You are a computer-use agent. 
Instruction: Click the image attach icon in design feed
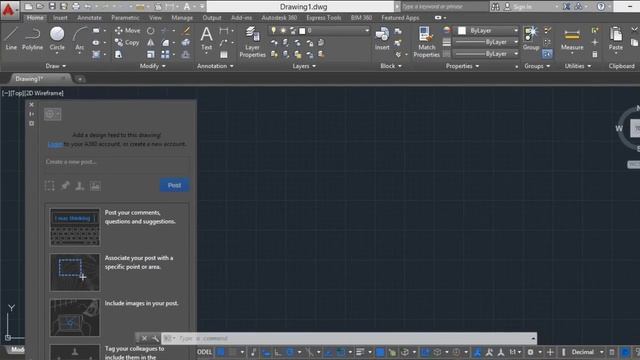(x=95, y=186)
